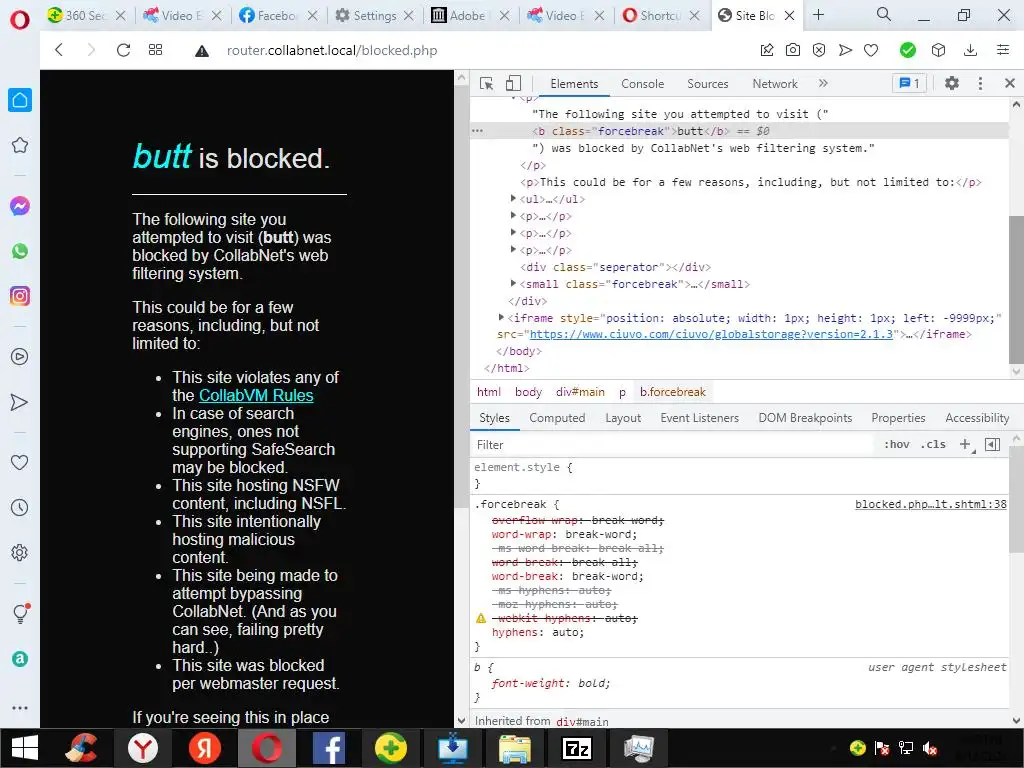Viewport: 1024px width, 768px height.
Task: Open Windows Start menu
Action: [x=25, y=748]
